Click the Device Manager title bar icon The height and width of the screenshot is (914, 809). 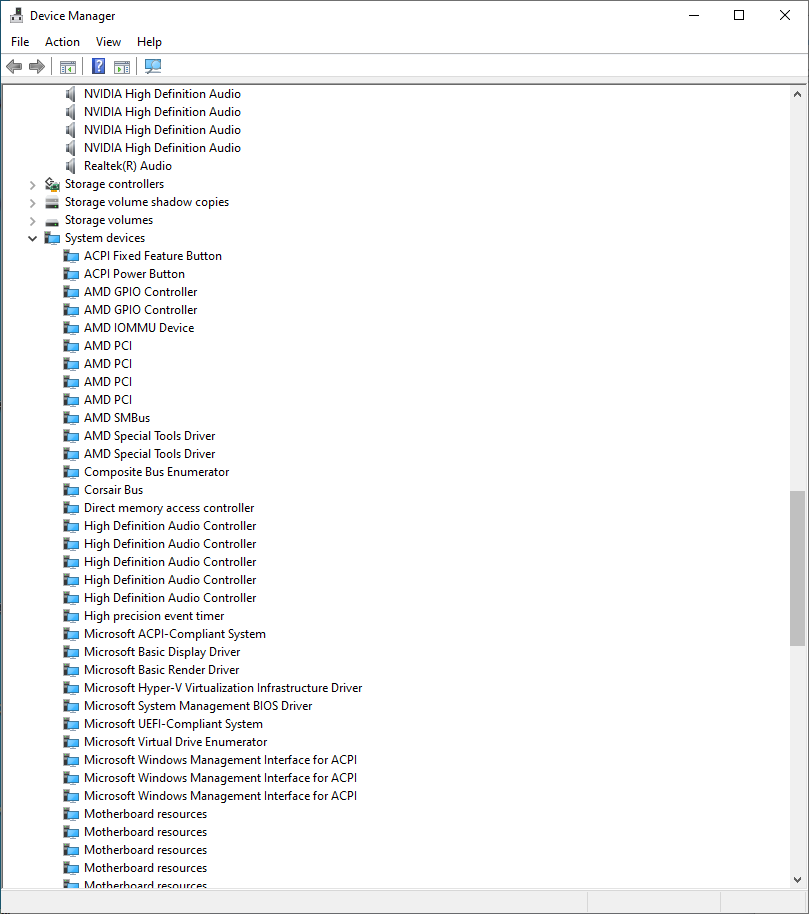pyautogui.click(x=16, y=16)
